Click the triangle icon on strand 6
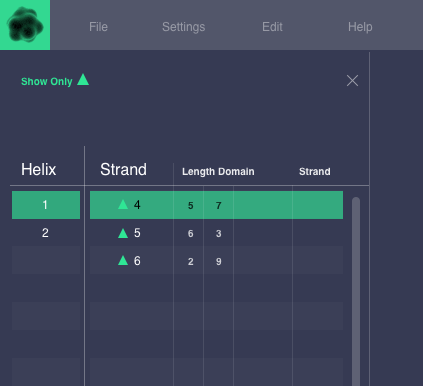Viewport: 423px width, 386px height. pyautogui.click(x=123, y=260)
